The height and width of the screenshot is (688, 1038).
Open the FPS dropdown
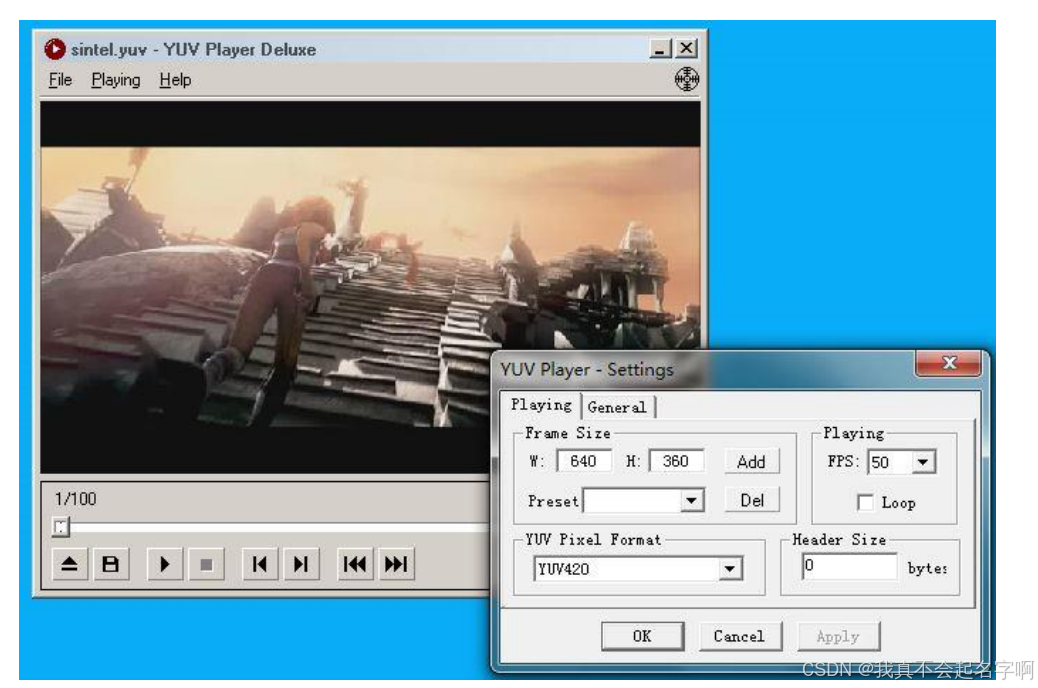[x=923, y=462]
